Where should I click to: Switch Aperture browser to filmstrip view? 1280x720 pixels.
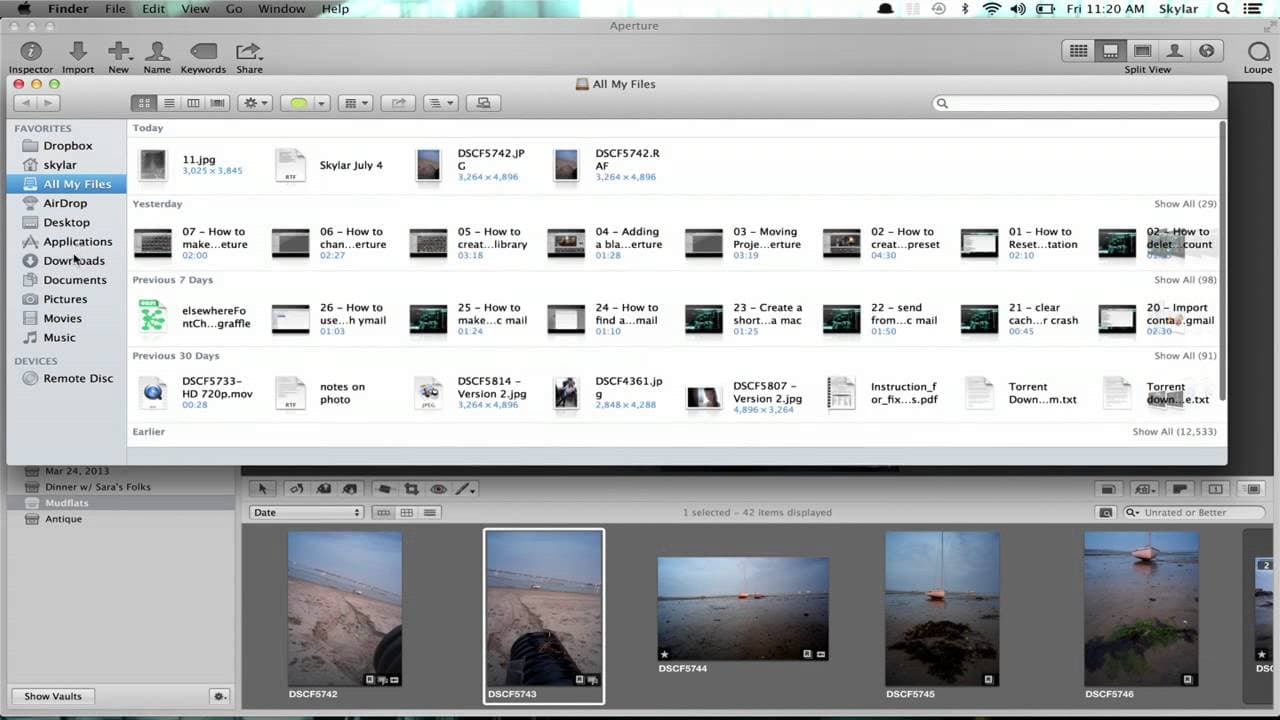[x=383, y=512]
